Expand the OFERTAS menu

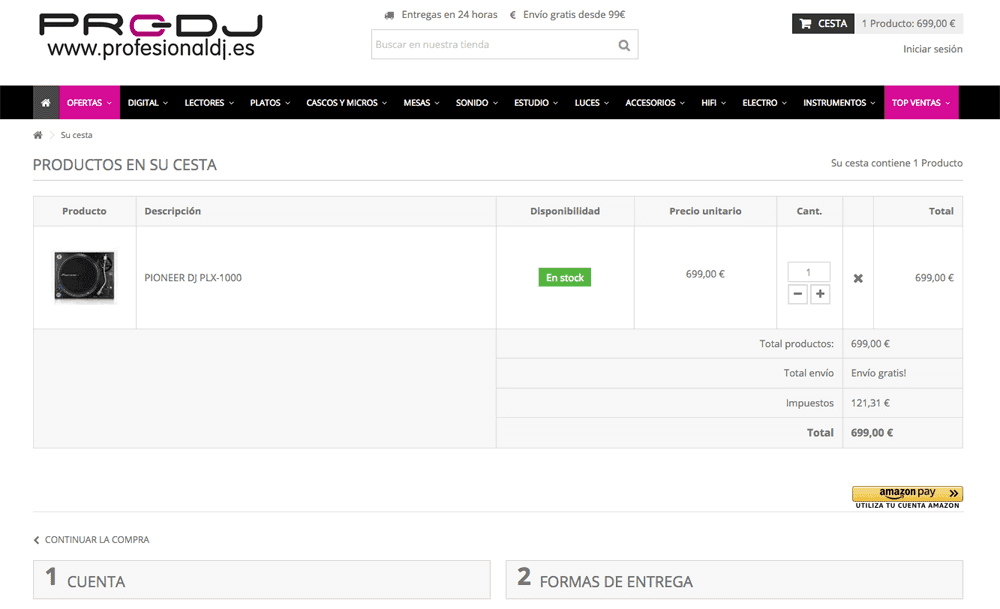(x=89, y=103)
